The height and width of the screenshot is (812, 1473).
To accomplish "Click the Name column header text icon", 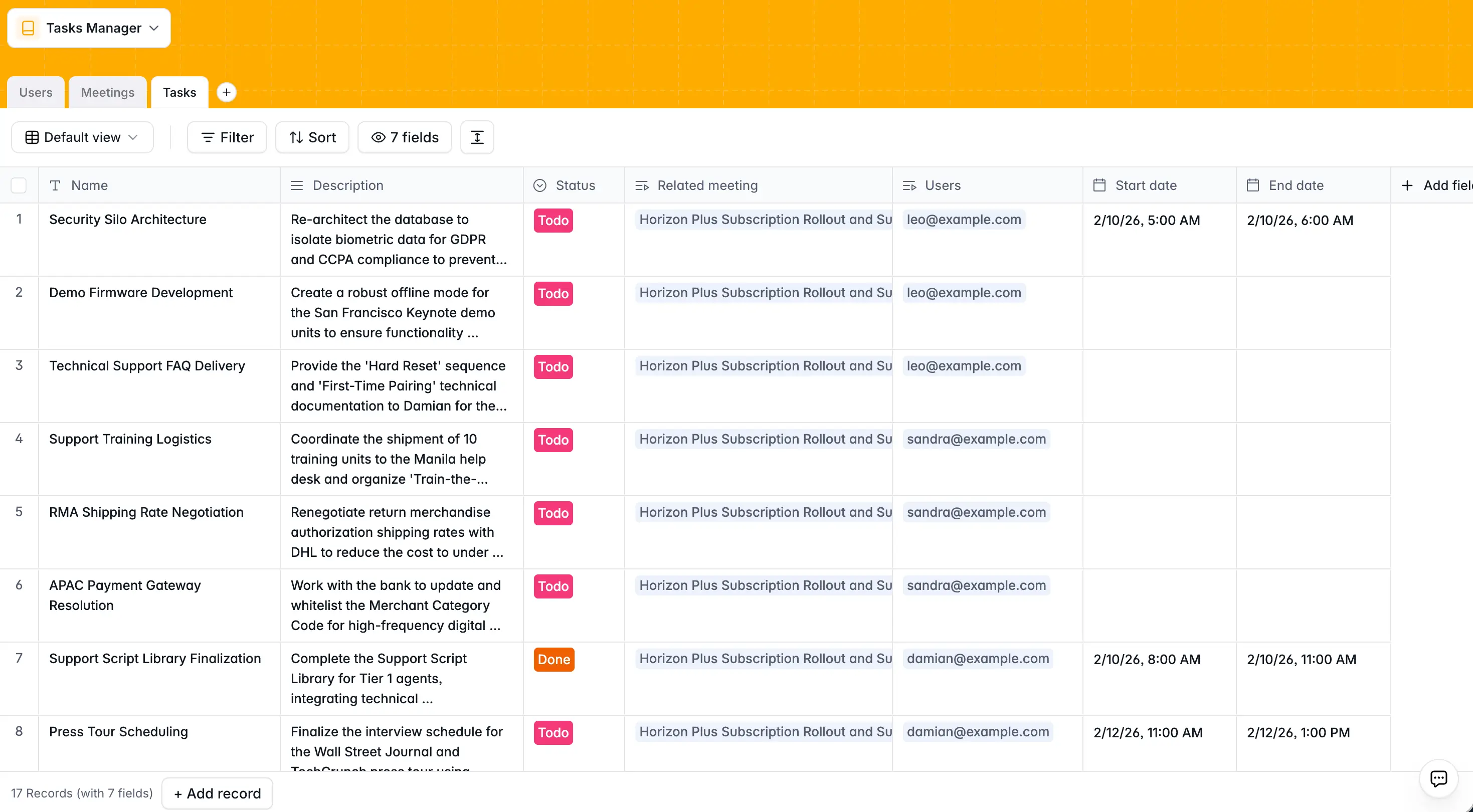I will pos(56,185).
